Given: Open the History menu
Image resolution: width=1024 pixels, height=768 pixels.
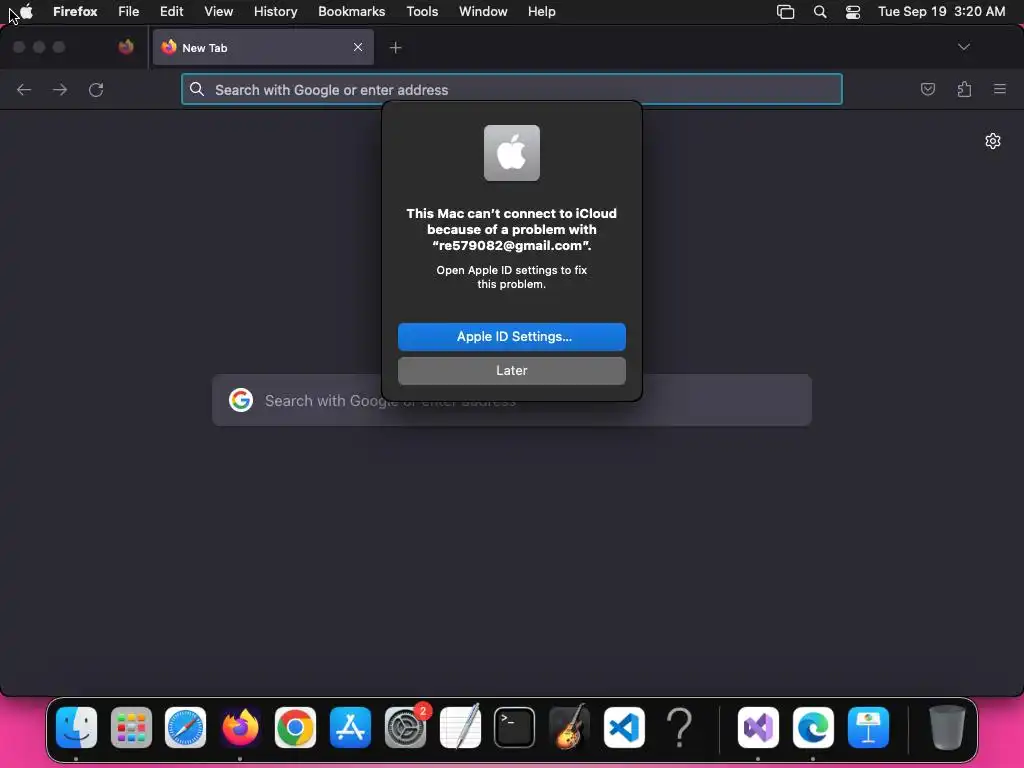Looking at the screenshot, I should point(276,12).
